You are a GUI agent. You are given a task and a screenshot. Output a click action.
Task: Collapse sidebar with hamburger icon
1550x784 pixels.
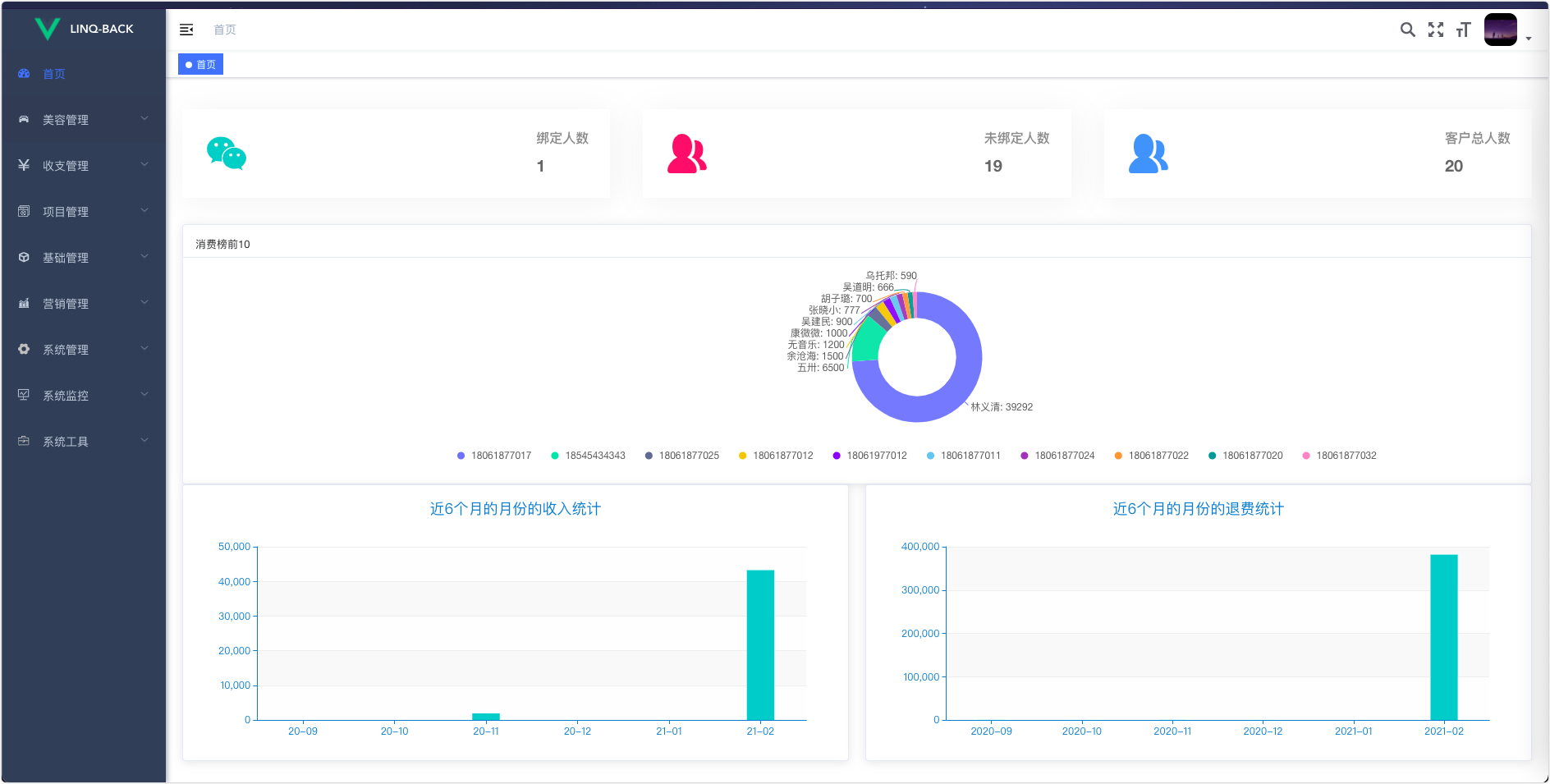186,30
